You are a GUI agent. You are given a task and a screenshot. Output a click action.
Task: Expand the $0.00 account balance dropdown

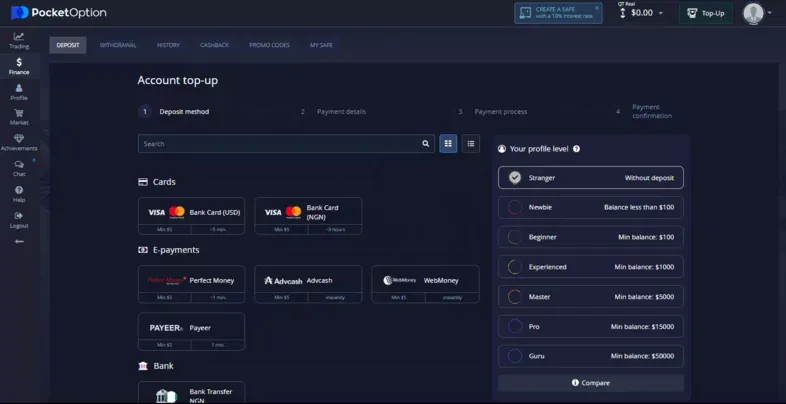[642, 13]
